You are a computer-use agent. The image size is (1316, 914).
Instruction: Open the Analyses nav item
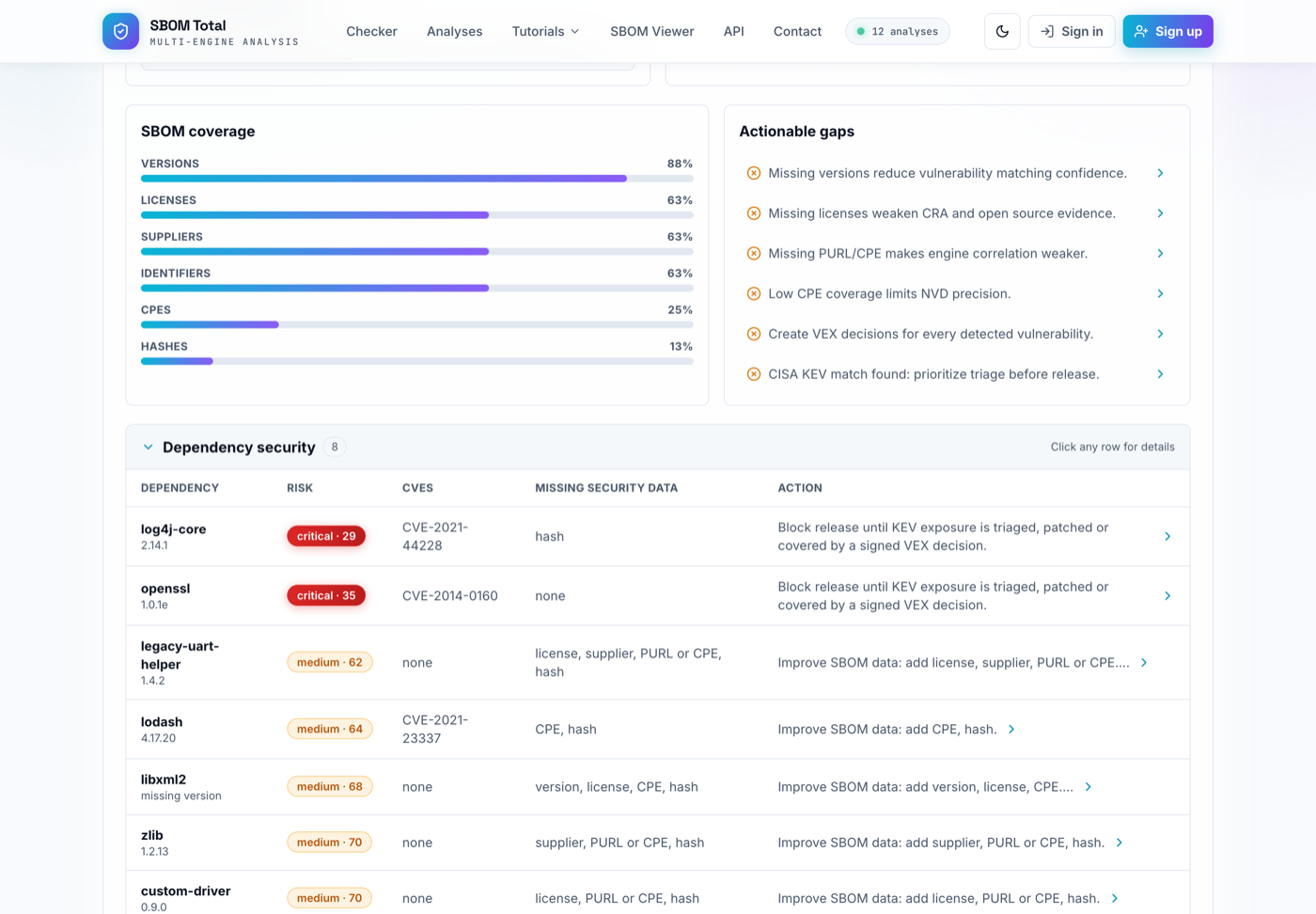[454, 31]
